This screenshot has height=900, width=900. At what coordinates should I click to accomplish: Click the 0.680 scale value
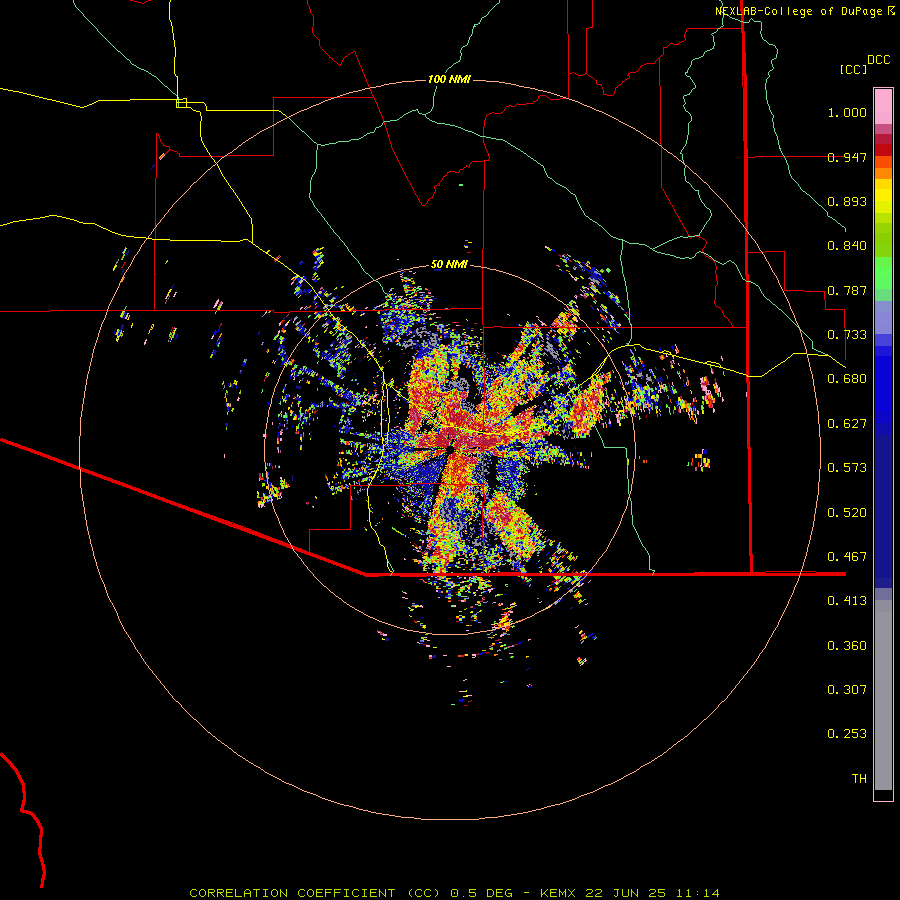point(847,379)
